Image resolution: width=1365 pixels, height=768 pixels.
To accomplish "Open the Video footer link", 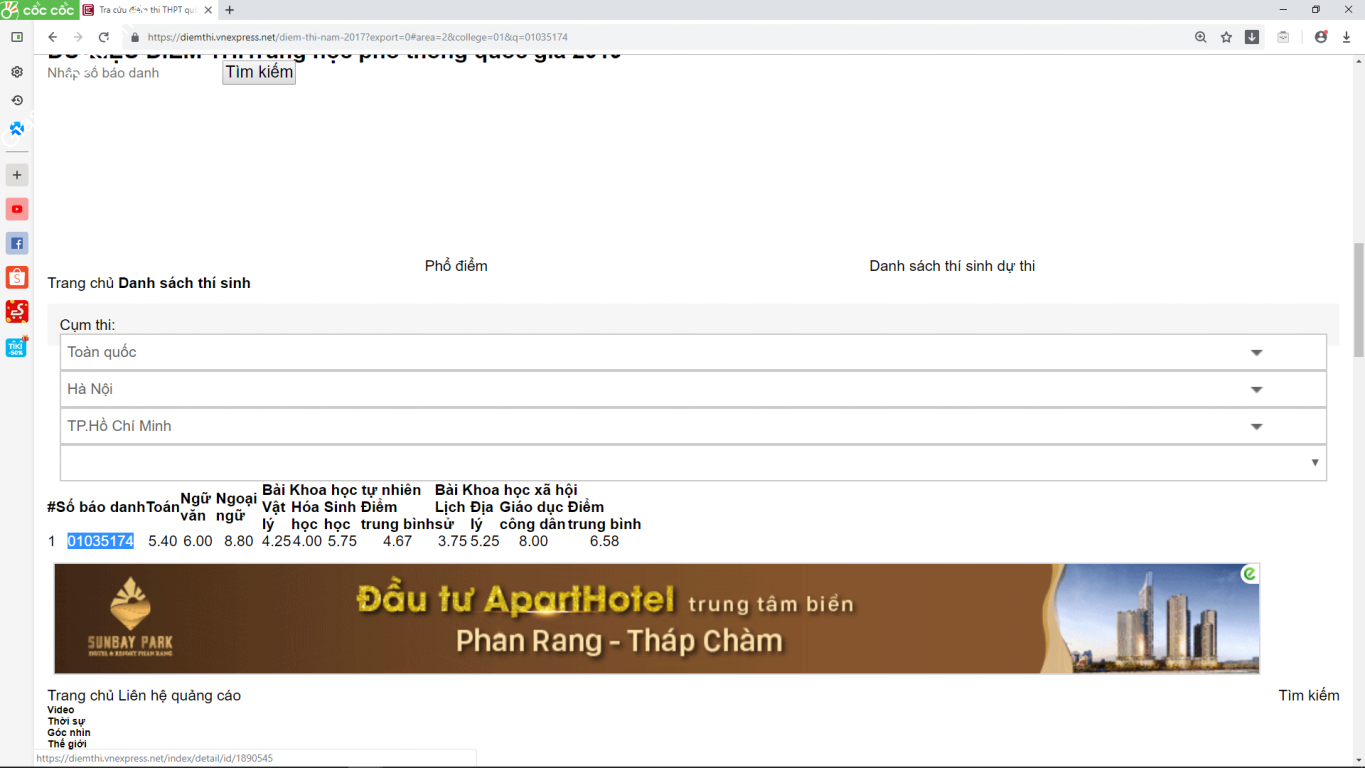I will coord(61,710).
